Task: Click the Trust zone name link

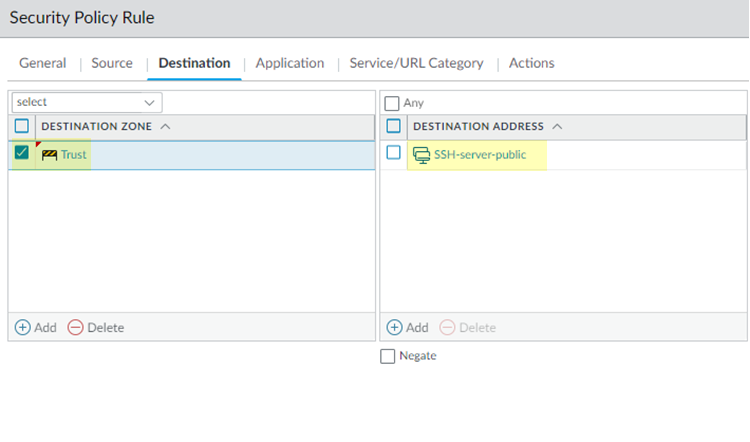Action: [x=74, y=155]
